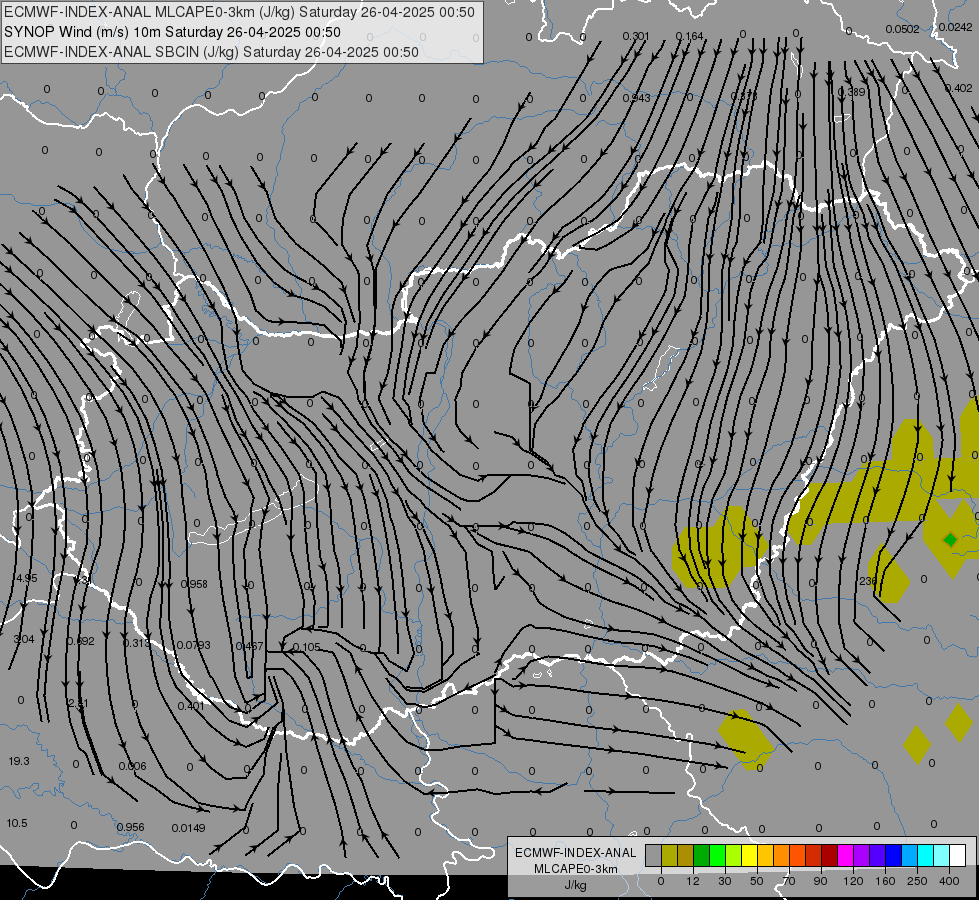The image size is (979, 900).
Task: Select the dark red legend swatch
Action: tap(829, 855)
